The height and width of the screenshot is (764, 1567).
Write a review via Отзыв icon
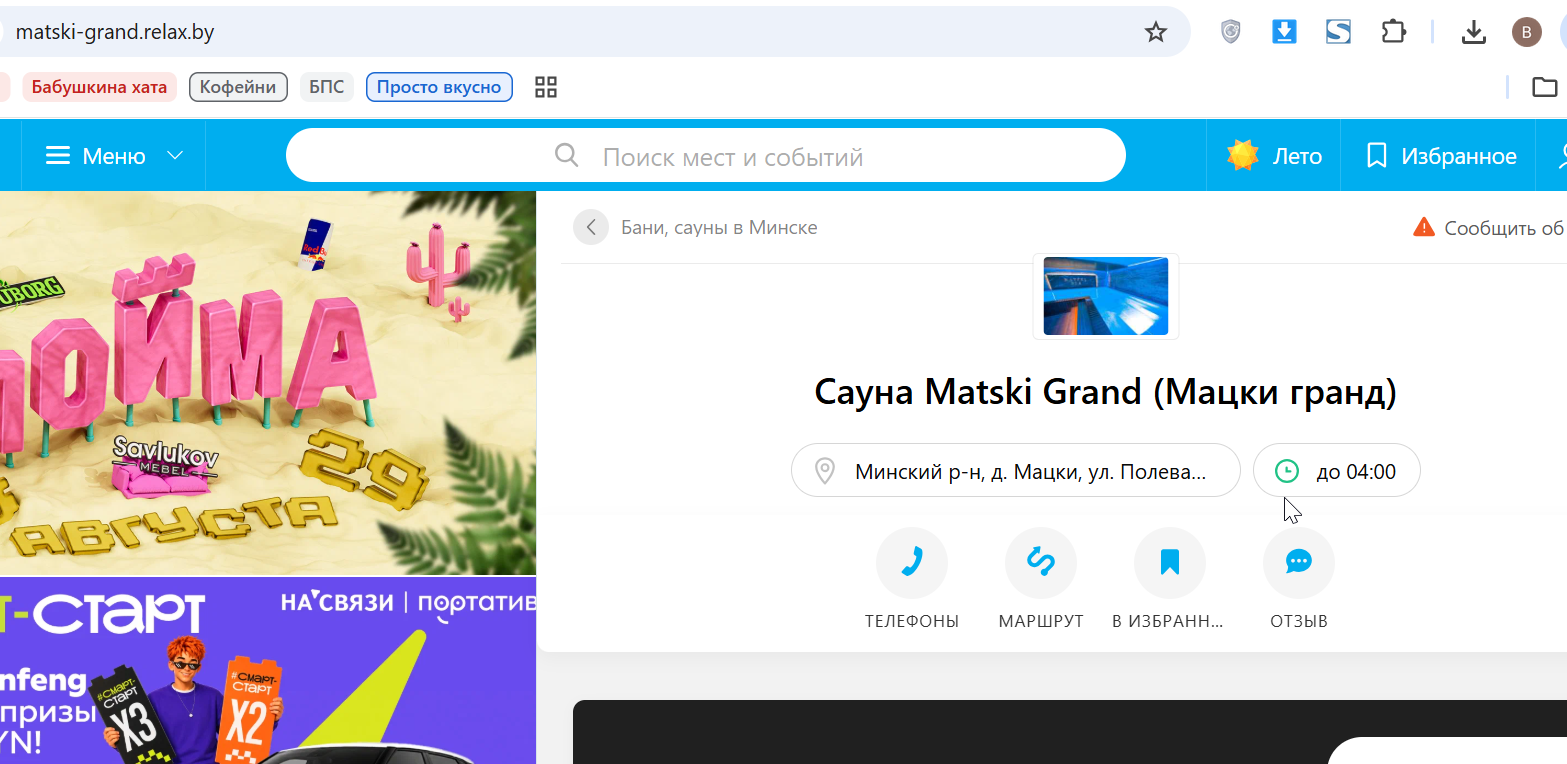click(1299, 563)
